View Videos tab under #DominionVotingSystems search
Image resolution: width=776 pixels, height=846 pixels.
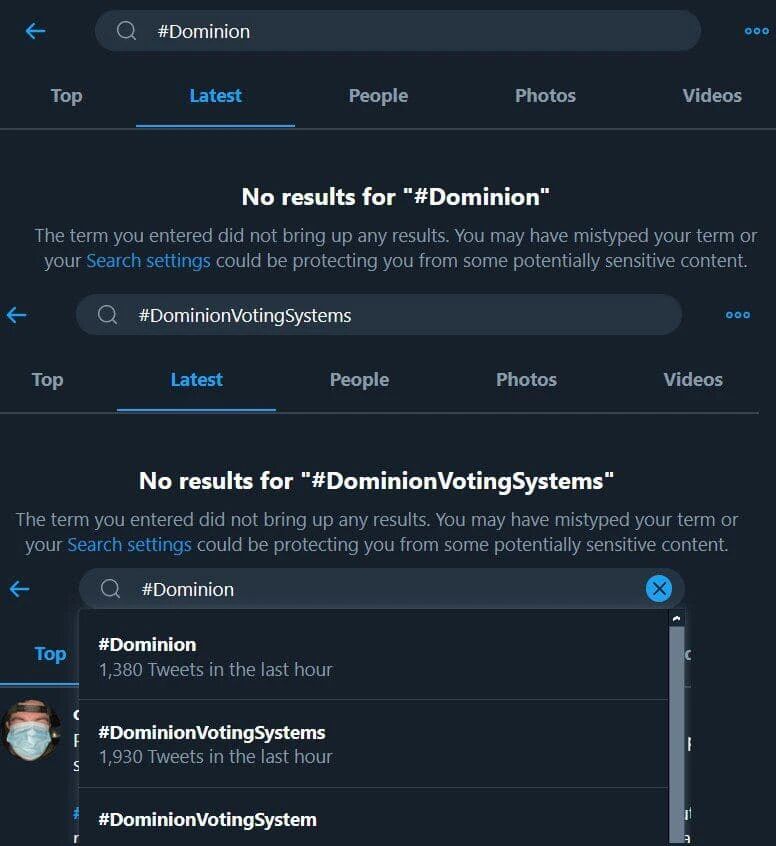pos(693,380)
